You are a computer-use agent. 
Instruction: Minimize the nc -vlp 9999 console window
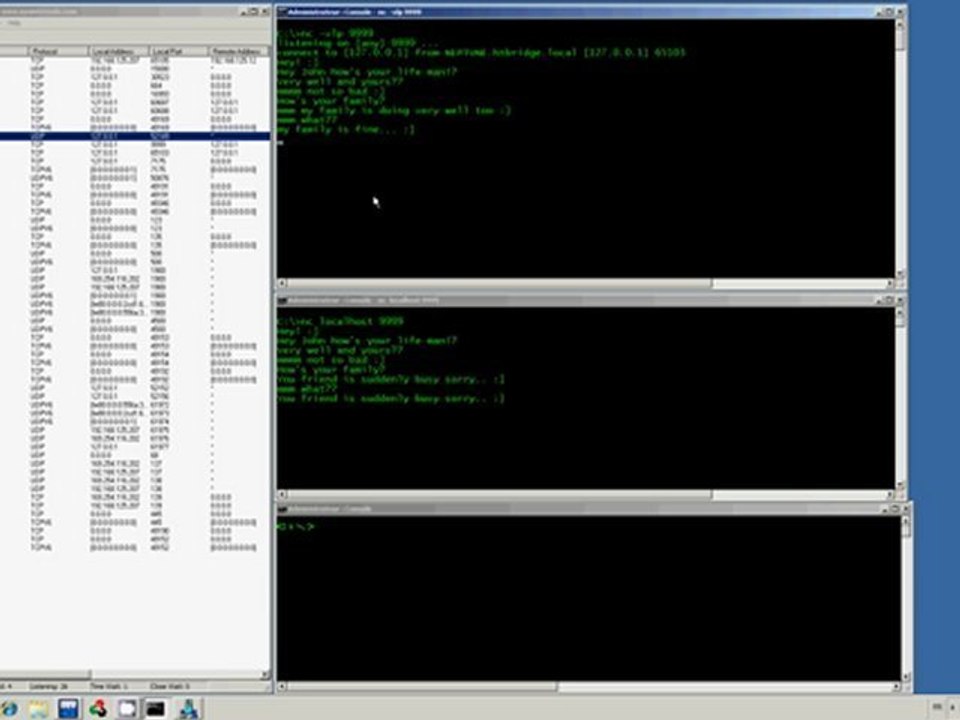(879, 12)
